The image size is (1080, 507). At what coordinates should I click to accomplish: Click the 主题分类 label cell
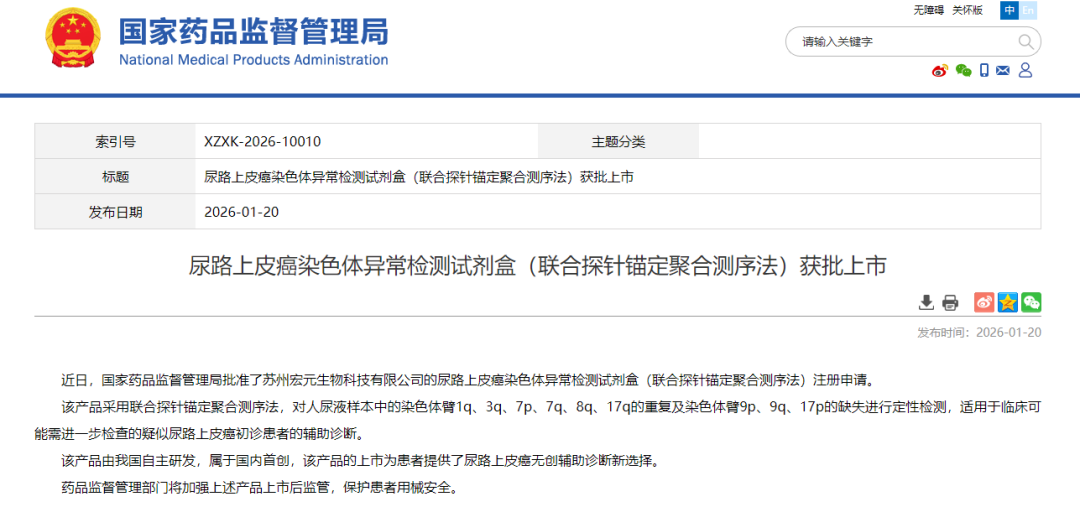tap(618, 142)
